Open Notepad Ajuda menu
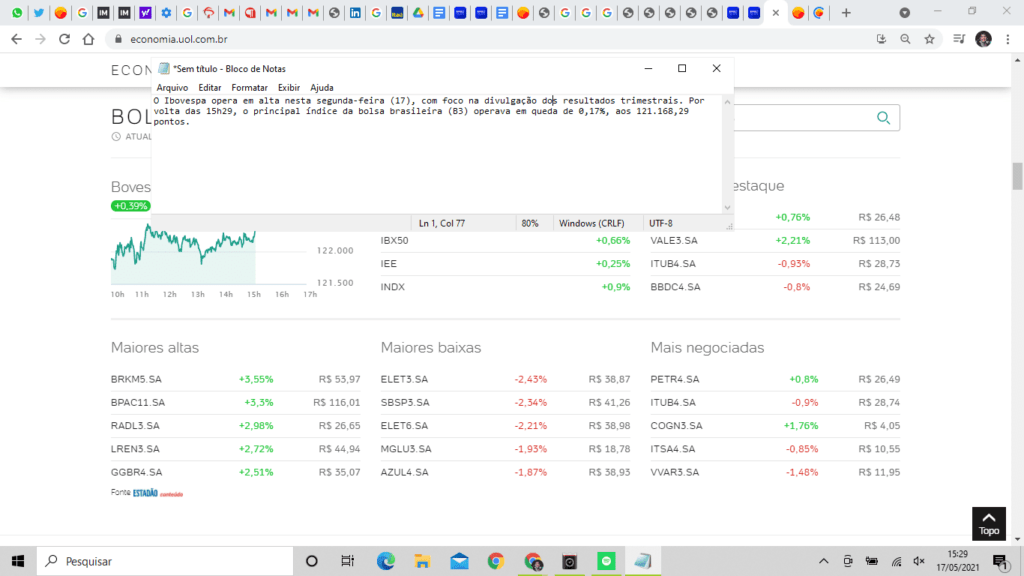 click(322, 88)
